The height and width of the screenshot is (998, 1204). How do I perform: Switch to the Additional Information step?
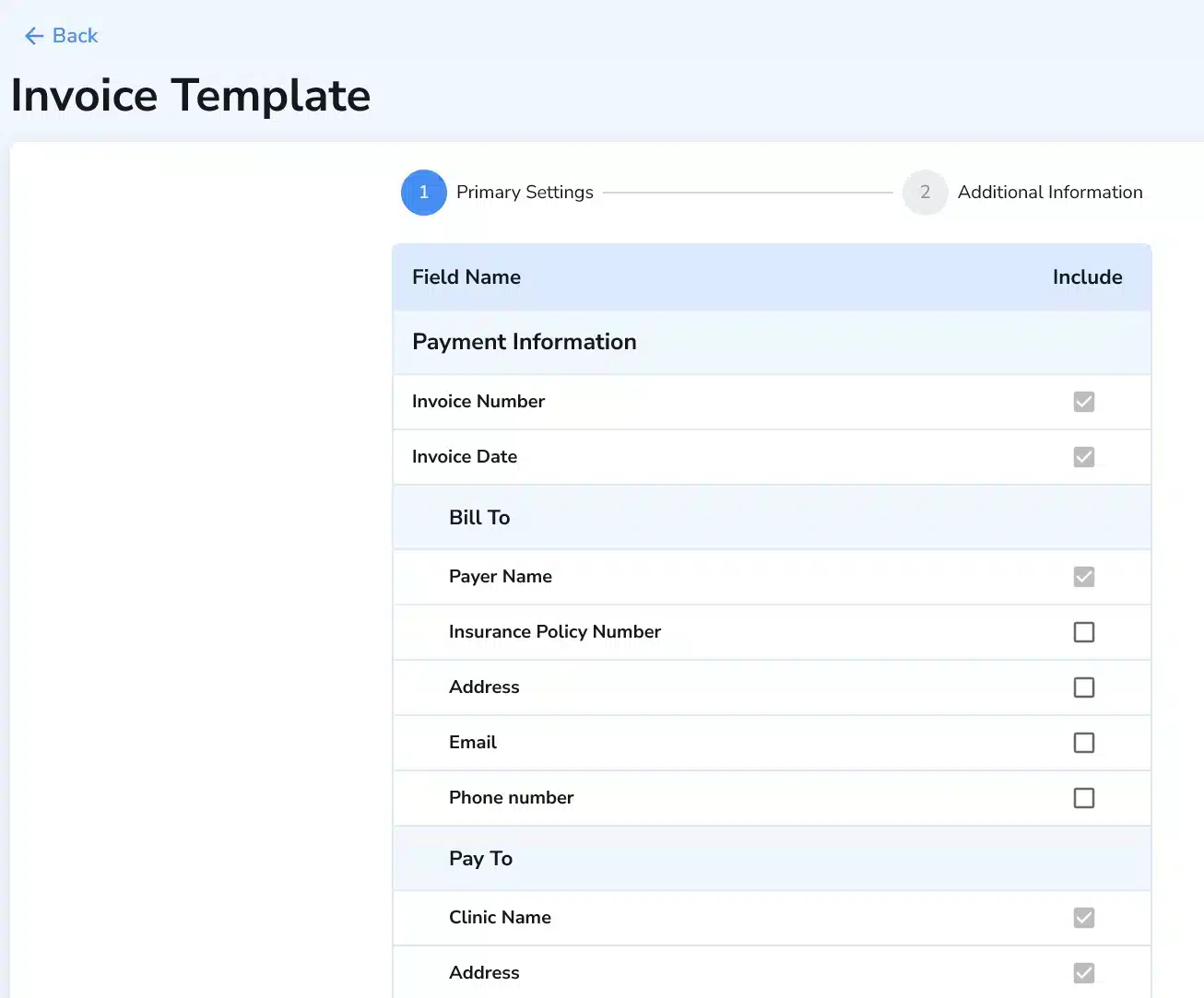click(x=1050, y=192)
